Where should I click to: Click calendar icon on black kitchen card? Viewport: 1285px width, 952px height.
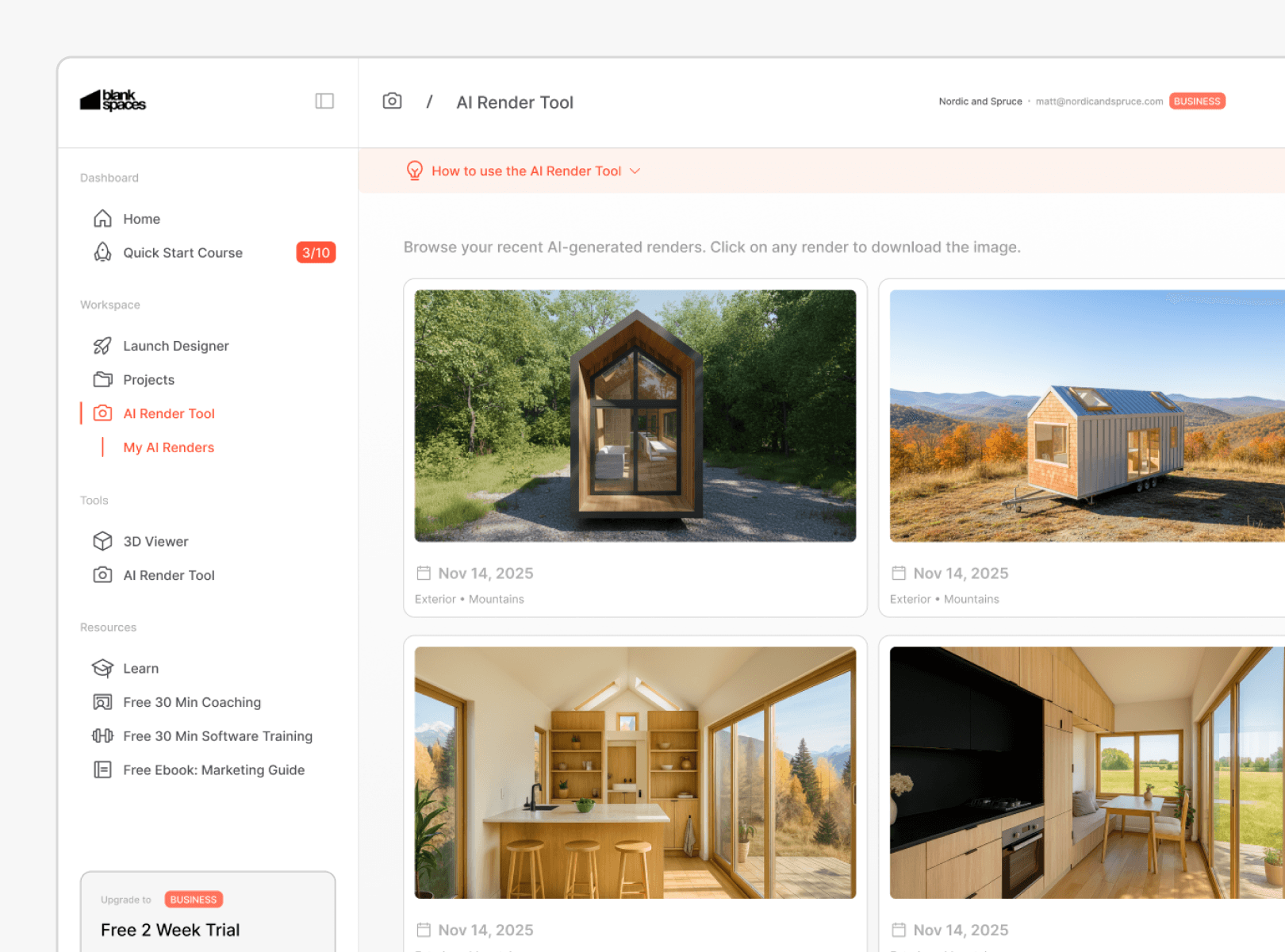[899, 930]
